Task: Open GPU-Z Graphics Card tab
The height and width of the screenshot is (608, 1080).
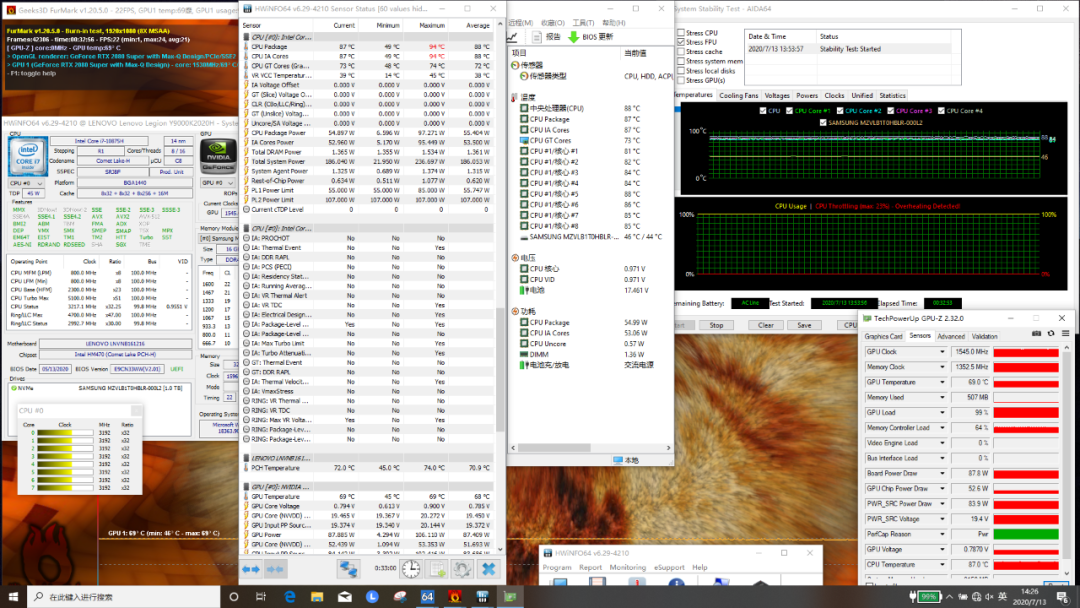Action: 883,337
